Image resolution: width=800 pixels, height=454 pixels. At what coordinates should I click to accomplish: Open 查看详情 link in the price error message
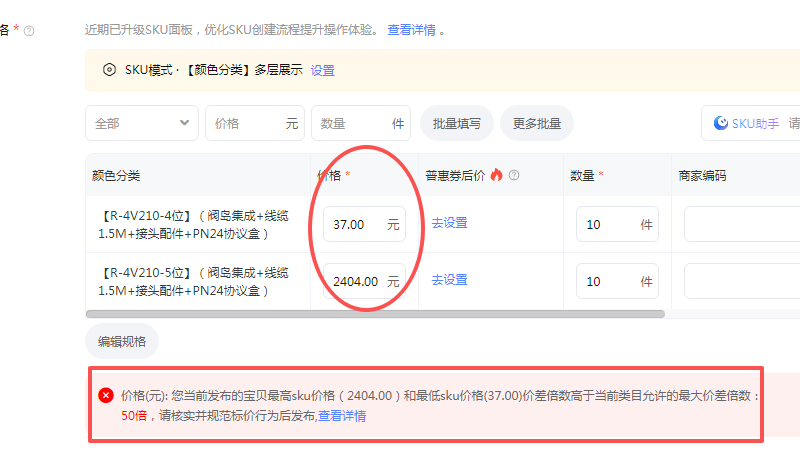[x=342, y=416]
